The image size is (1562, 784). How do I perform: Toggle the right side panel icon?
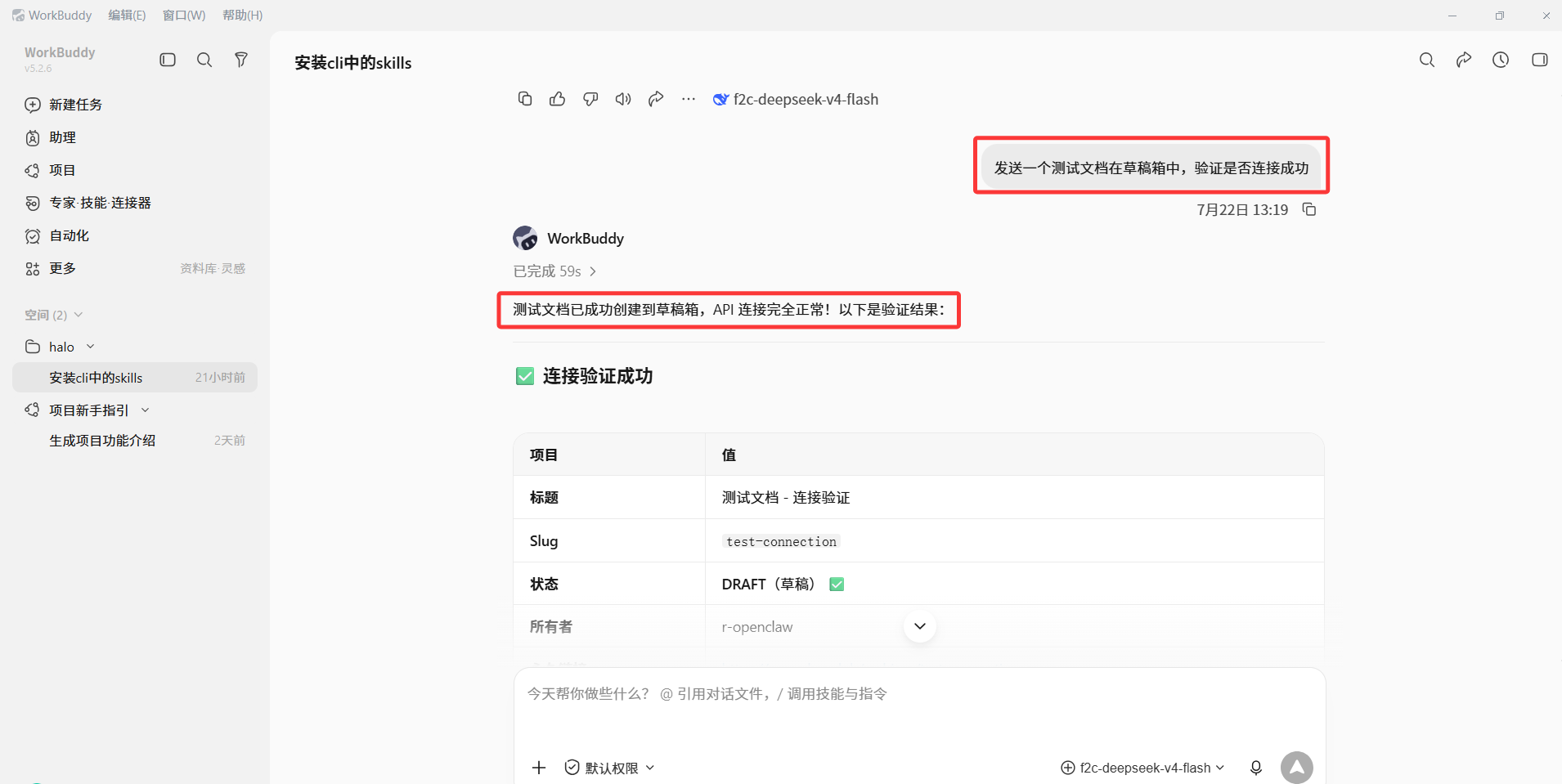pos(1539,60)
